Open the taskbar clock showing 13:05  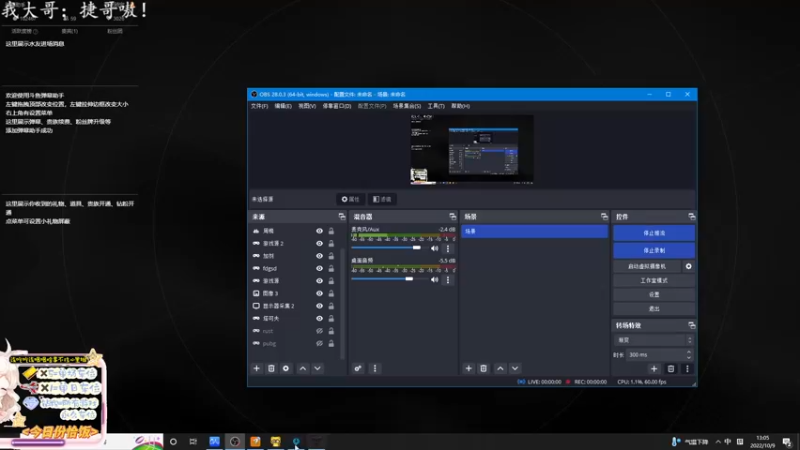point(762,441)
